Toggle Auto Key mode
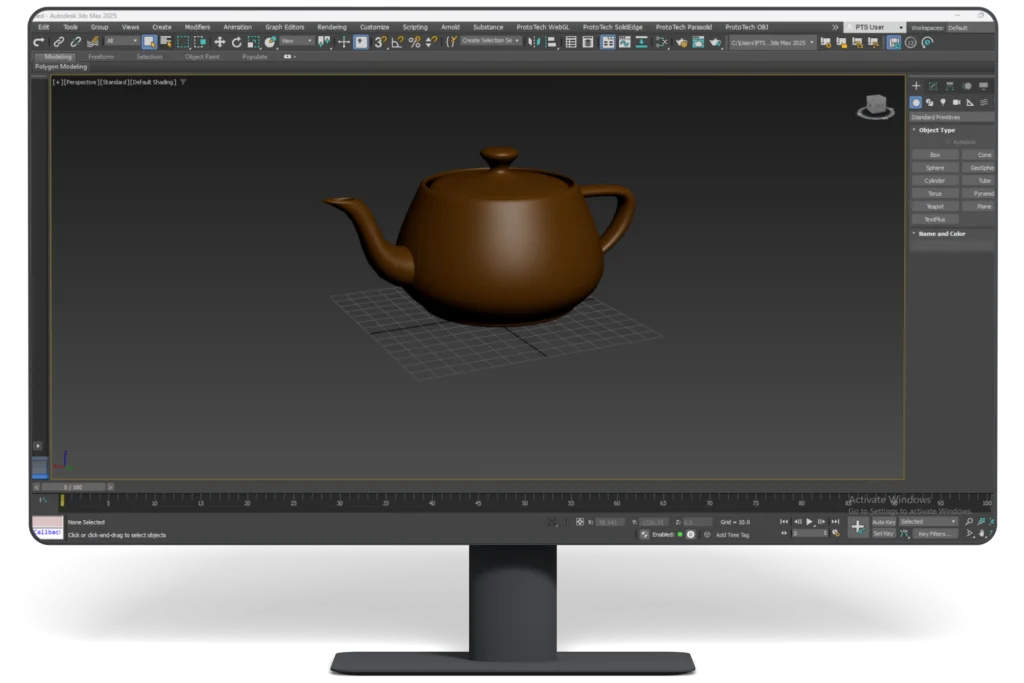The image size is (1024, 683). click(x=884, y=522)
